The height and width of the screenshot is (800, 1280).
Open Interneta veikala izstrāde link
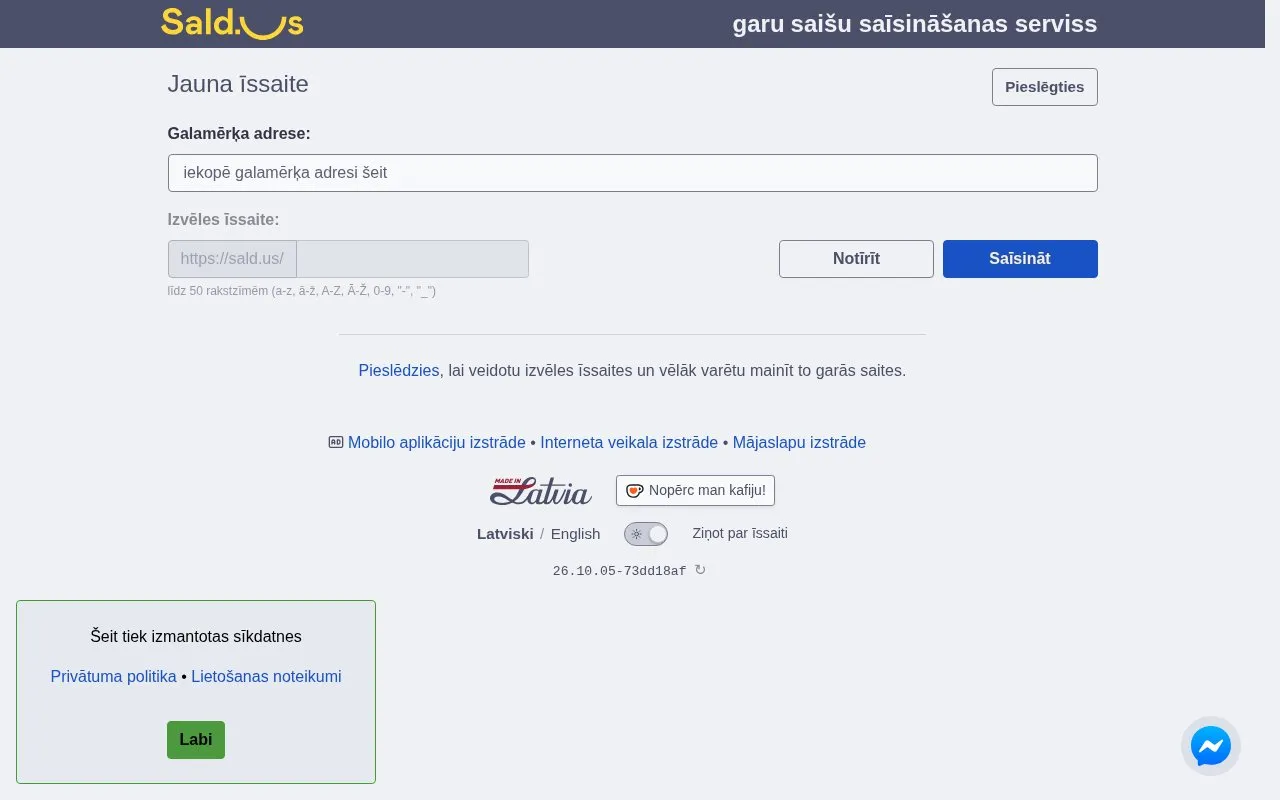[629, 442]
